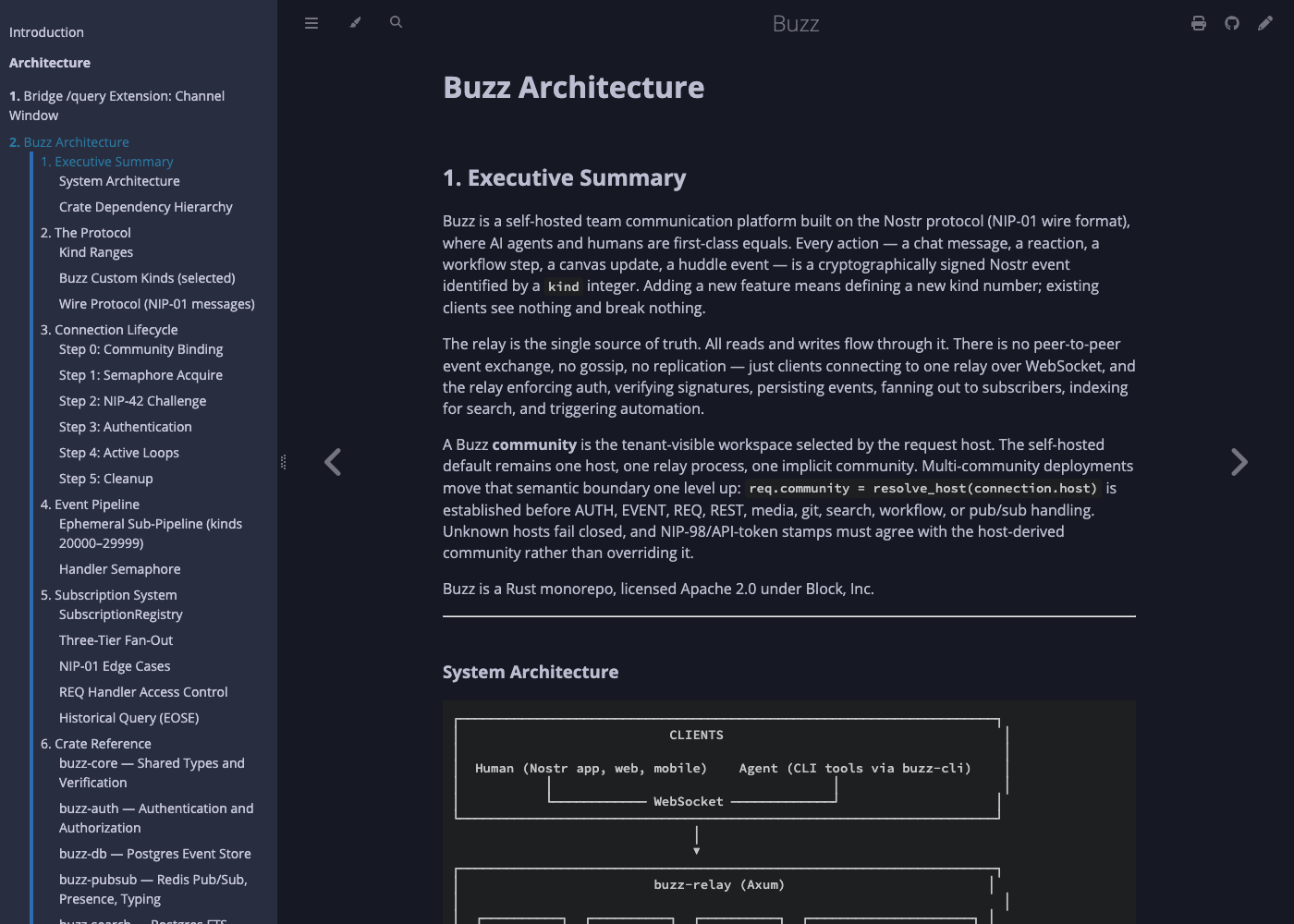
Task: Toggle the sidebar with the hamburger icon
Action: 311,23
